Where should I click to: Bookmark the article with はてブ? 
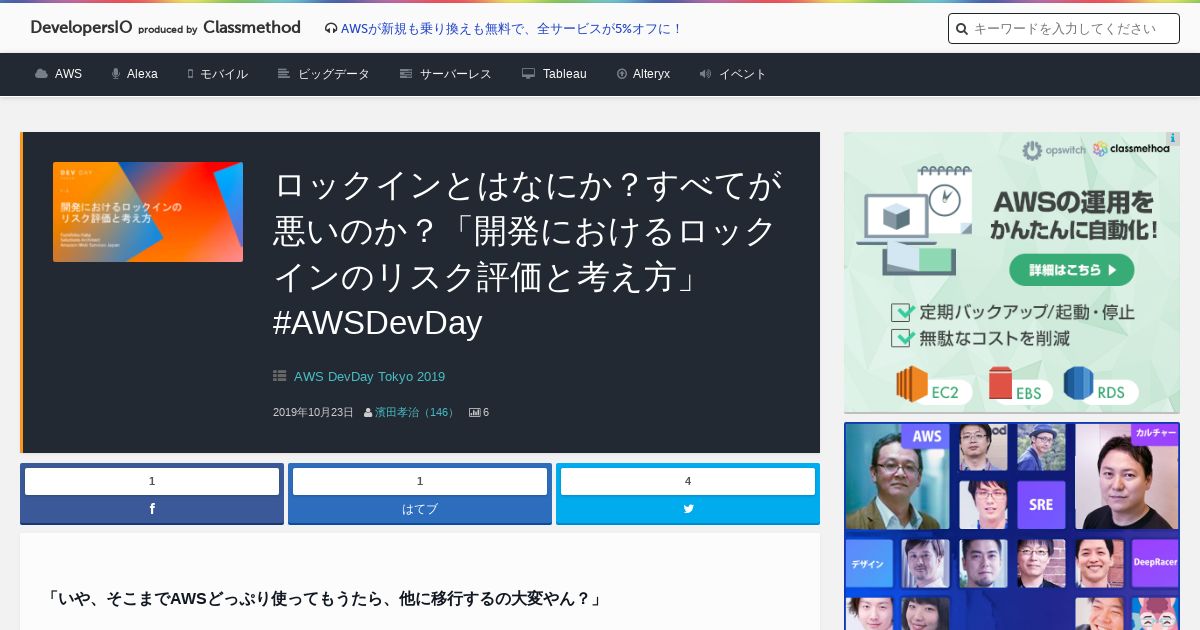pyautogui.click(x=420, y=509)
